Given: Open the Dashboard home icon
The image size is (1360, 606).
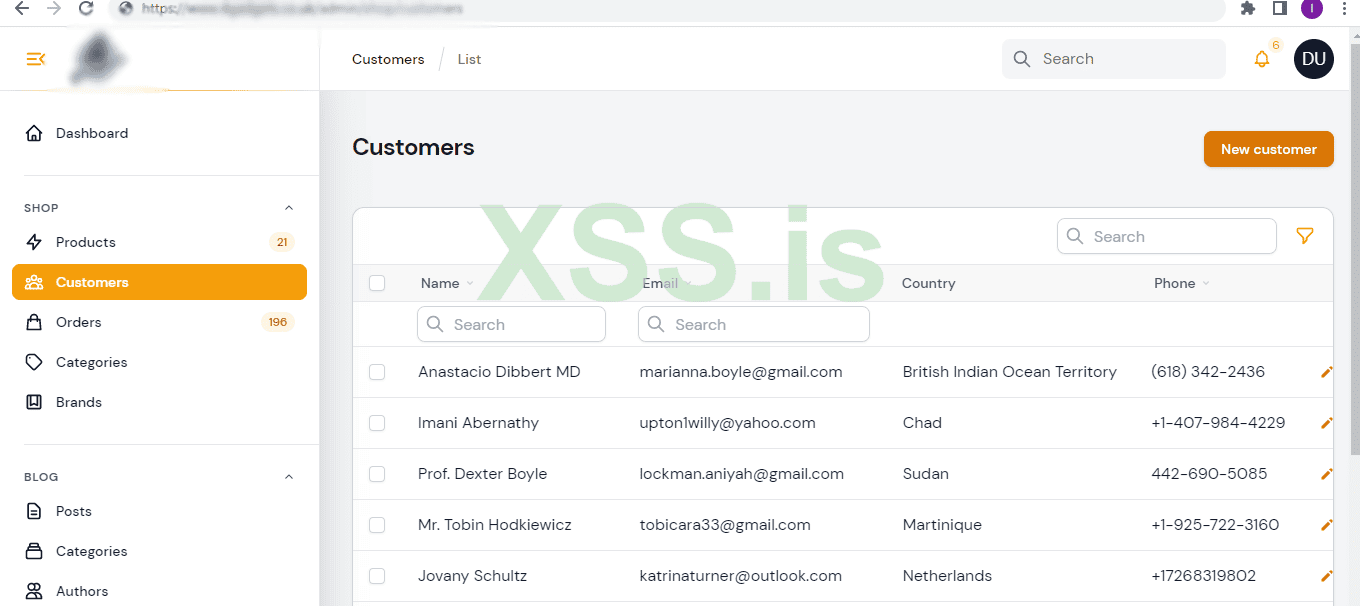Looking at the screenshot, I should click(34, 133).
